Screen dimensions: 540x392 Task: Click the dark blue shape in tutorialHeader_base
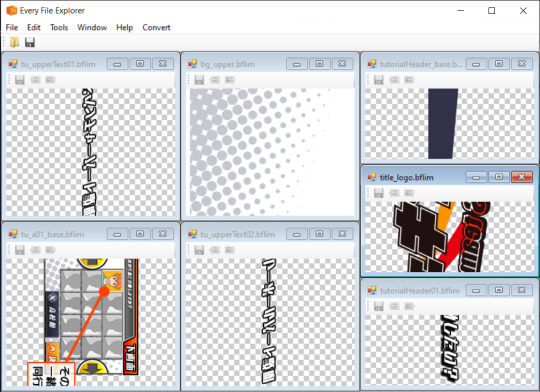click(443, 123)
